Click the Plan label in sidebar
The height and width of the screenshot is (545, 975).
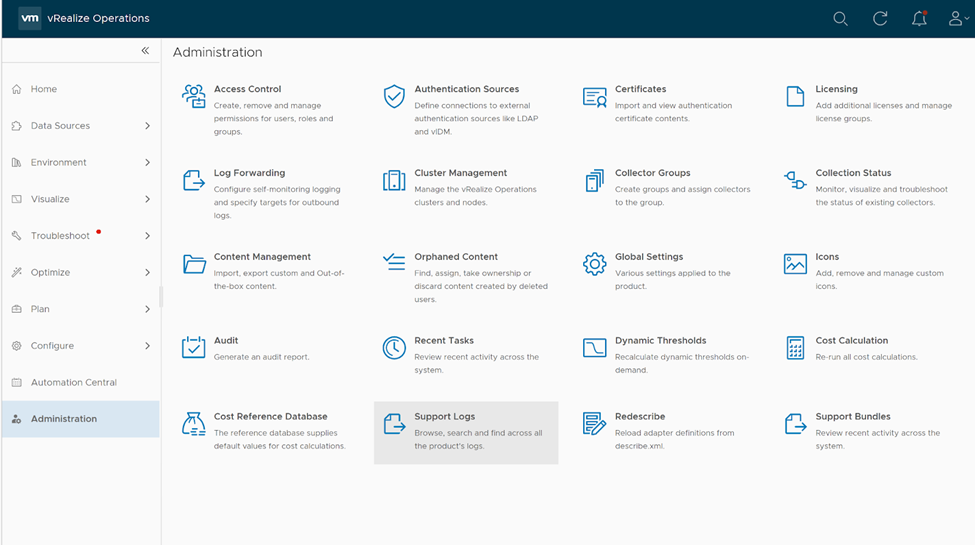[40, 309]
